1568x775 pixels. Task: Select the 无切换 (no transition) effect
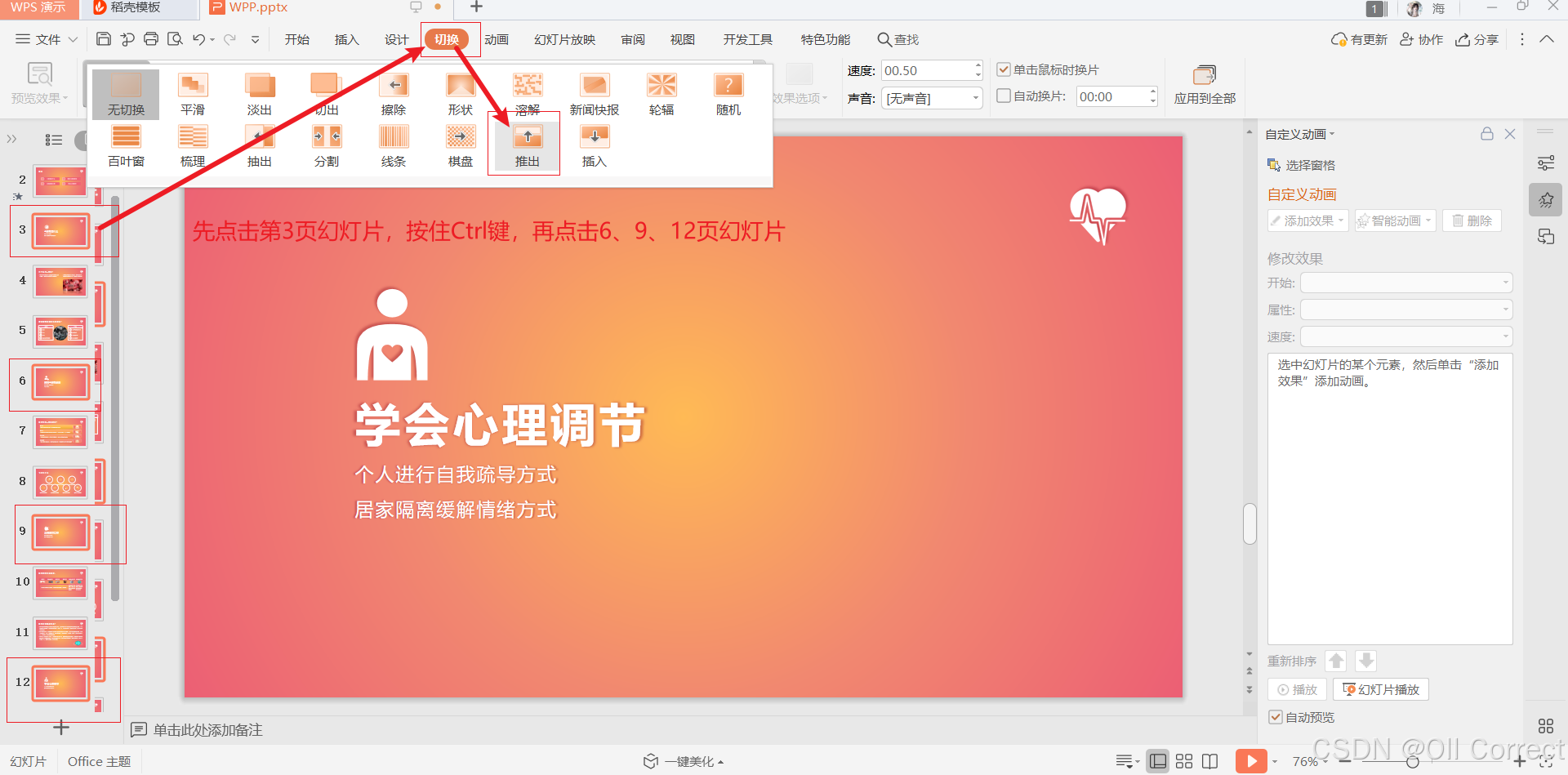[126, 94]
